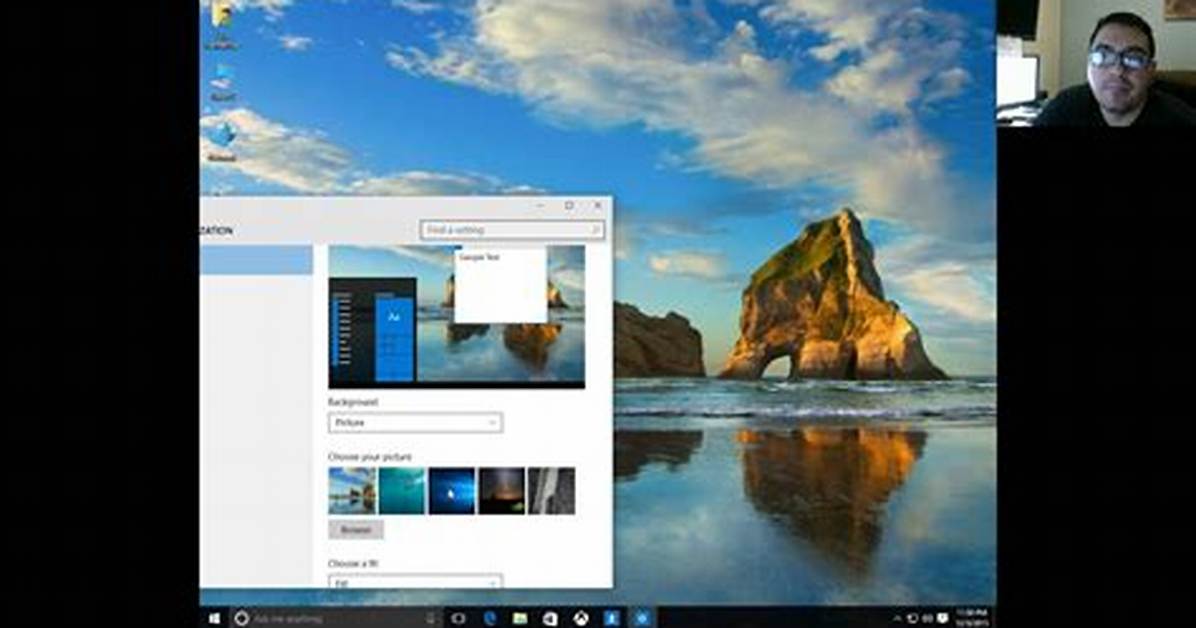Open File Explorer from the taskbar
Image resolution: width=1196 pixels, height=628 pixels.
[x=519, y=618]
